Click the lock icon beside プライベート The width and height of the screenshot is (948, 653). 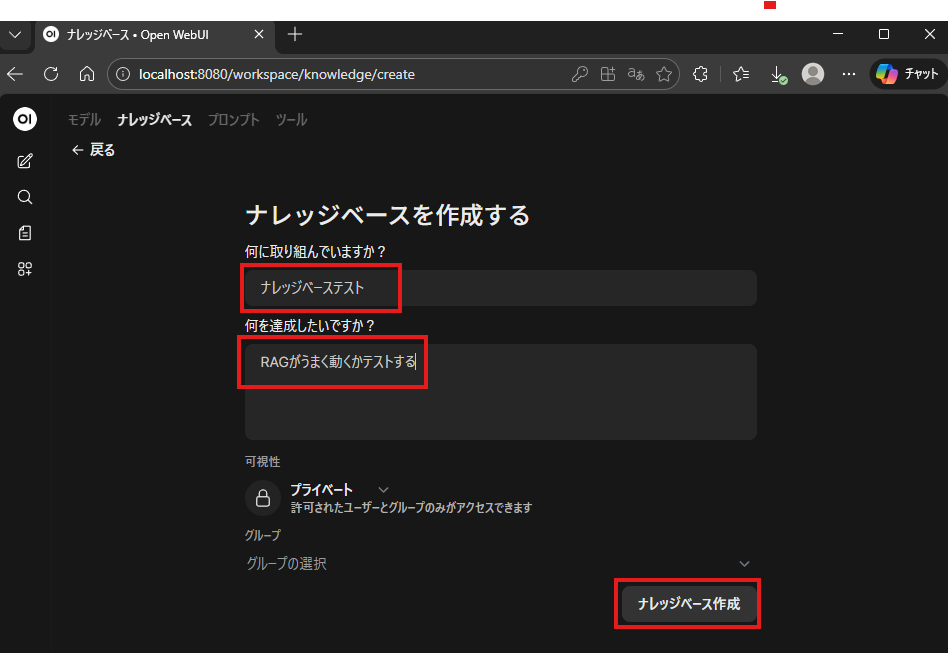click(263, 497)
